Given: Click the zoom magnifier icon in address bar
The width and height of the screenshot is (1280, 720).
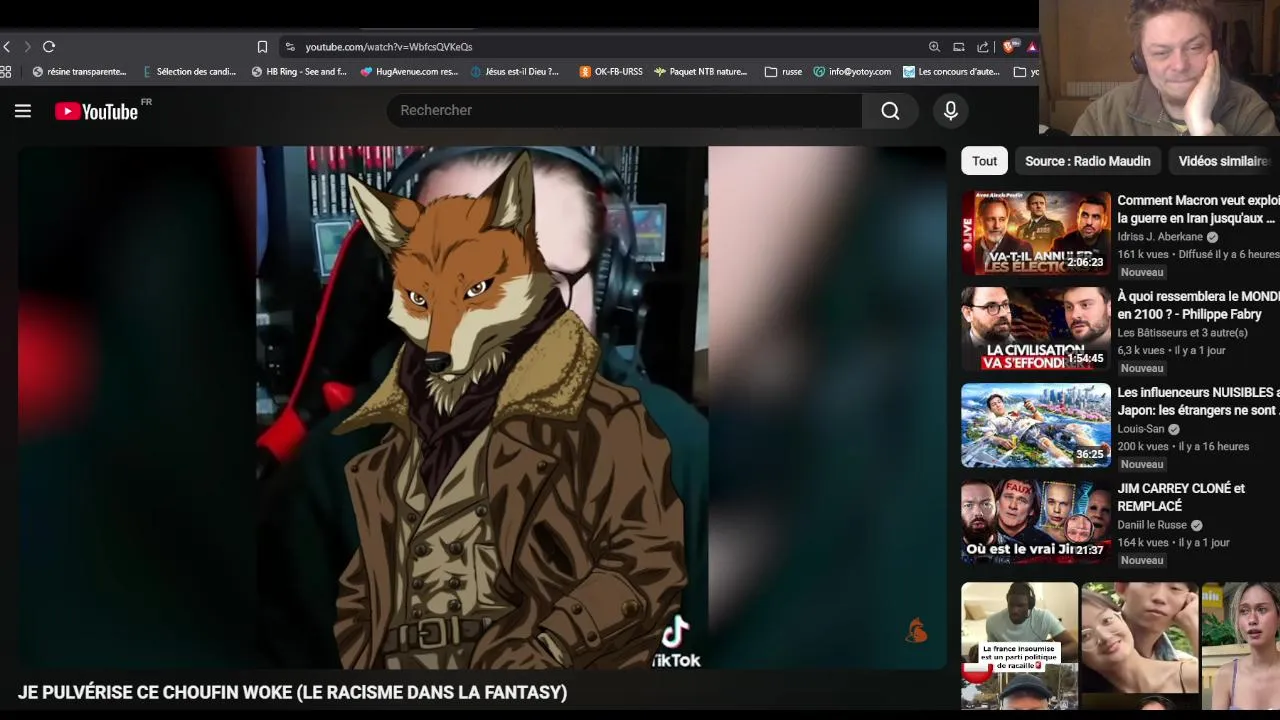Looking at the screenshot, I should [934, 47].
